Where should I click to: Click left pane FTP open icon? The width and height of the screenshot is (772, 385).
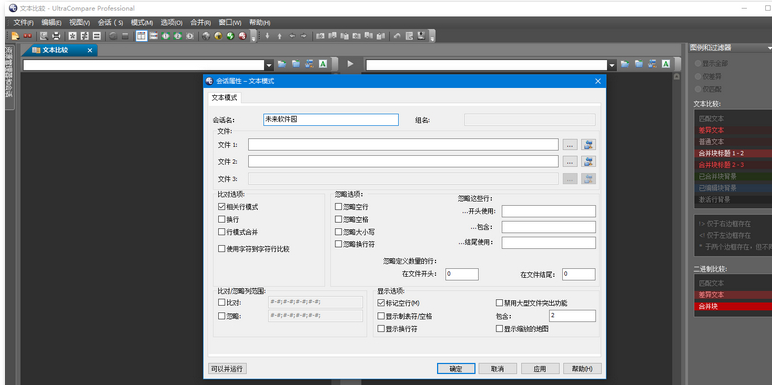(x=309, y=64)
